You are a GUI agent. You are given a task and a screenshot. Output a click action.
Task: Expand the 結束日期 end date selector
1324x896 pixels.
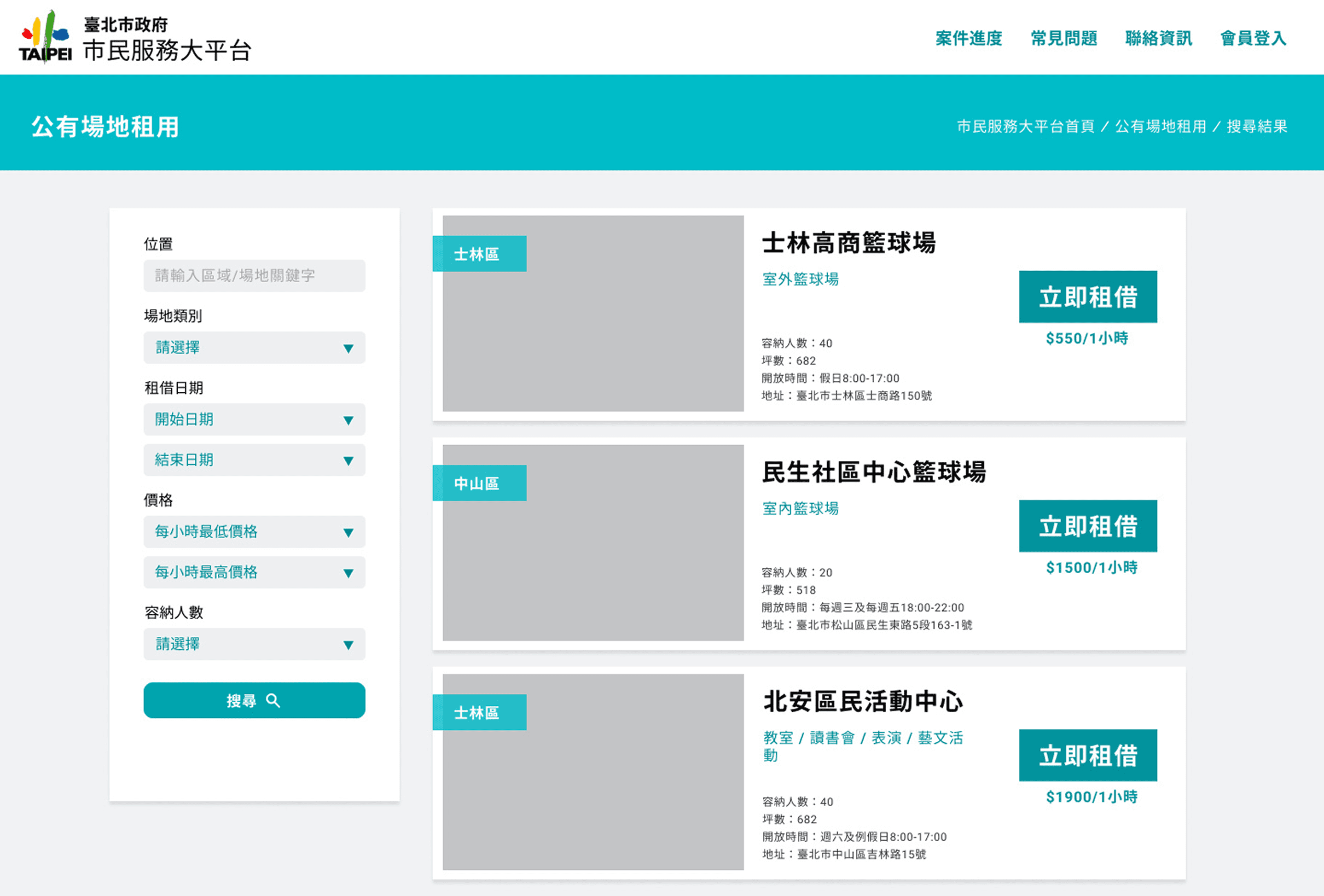[x=254, y=460]
